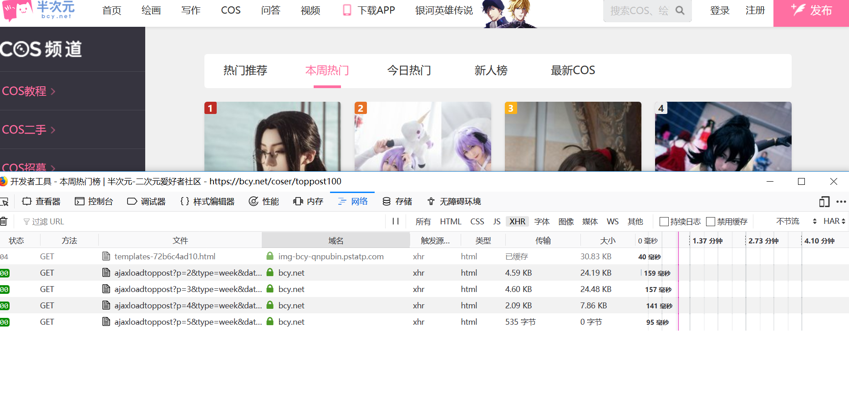
Task: Expand the COS二手 sidebar item
Action: pos(29,129)
